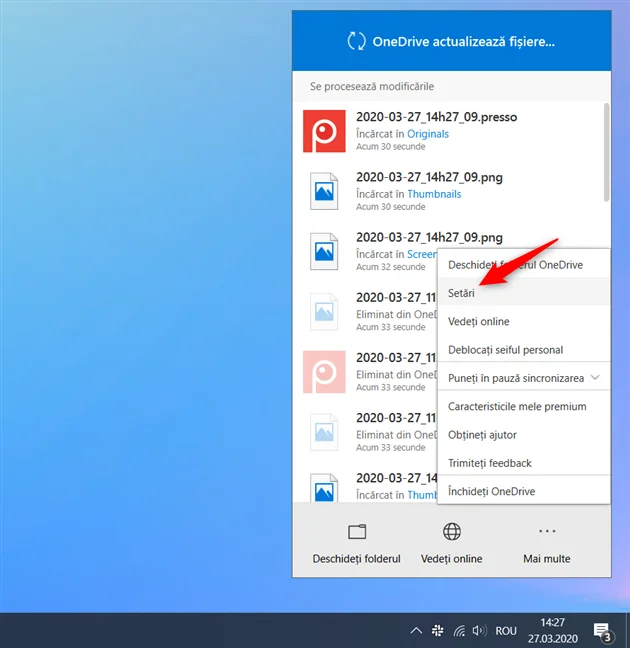Viewport: 630px width, 648px height.
Task: Click the faded image icon of first removed file
Action: 324,312
